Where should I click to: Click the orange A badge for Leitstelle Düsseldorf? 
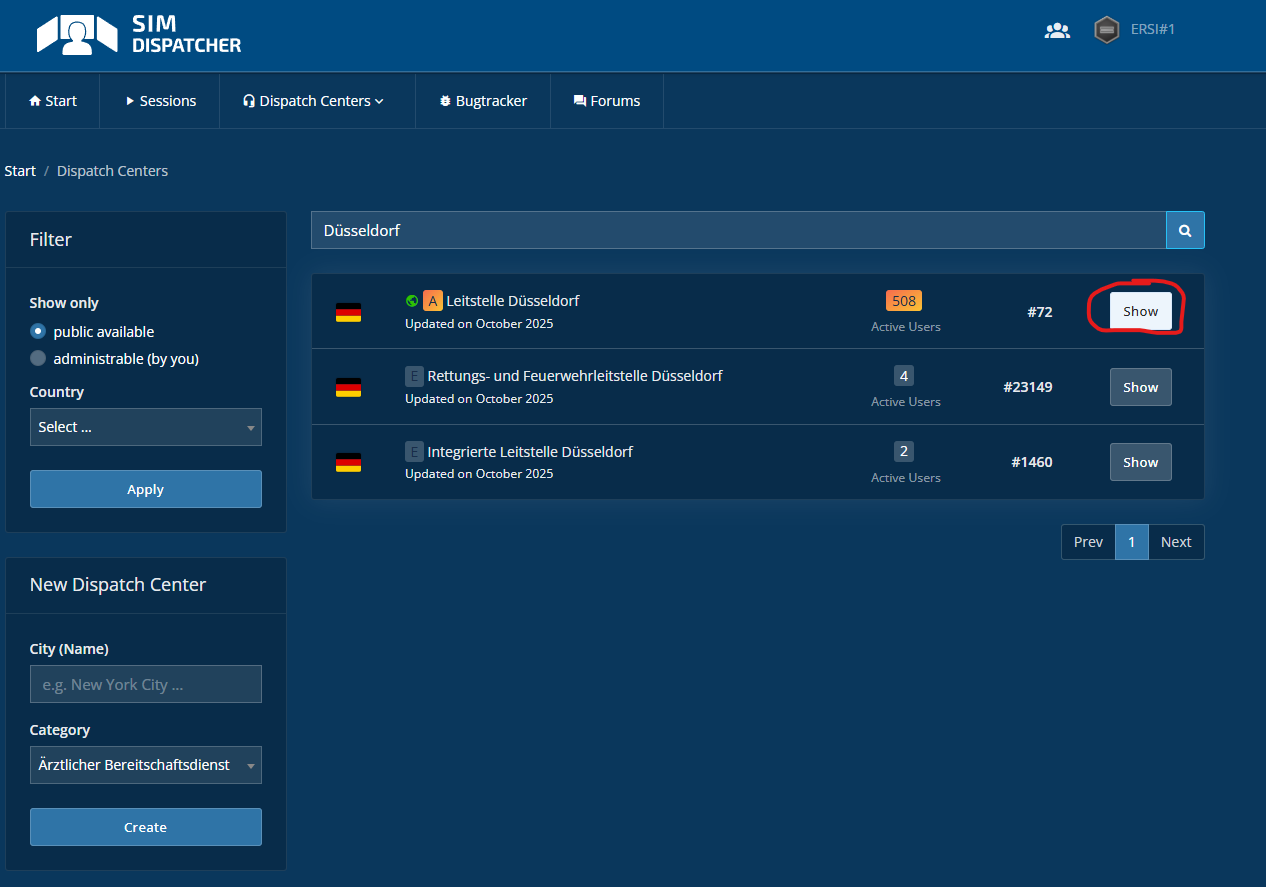(433, 301)
